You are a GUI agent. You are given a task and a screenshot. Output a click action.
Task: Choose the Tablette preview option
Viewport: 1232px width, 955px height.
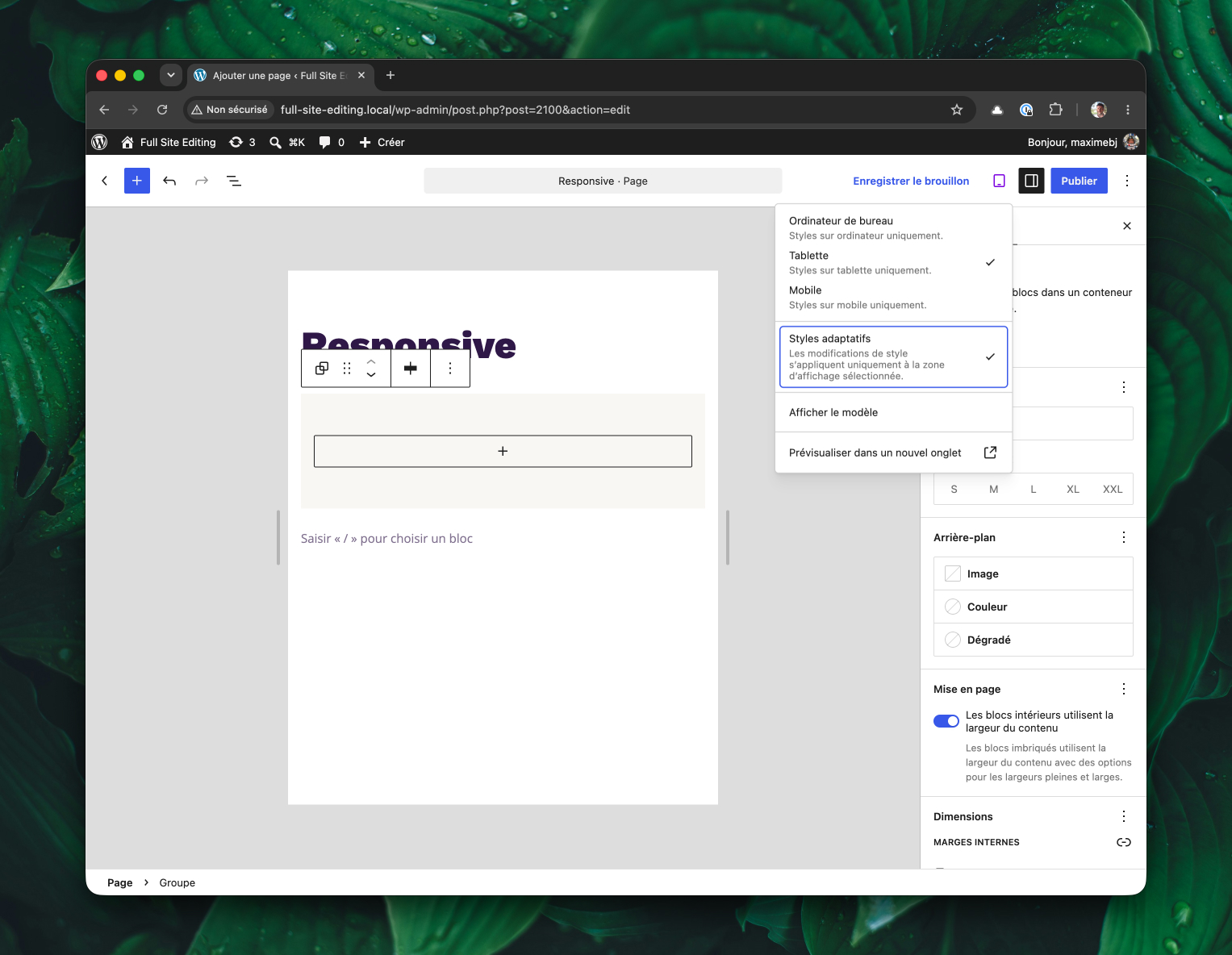[893, 262]
